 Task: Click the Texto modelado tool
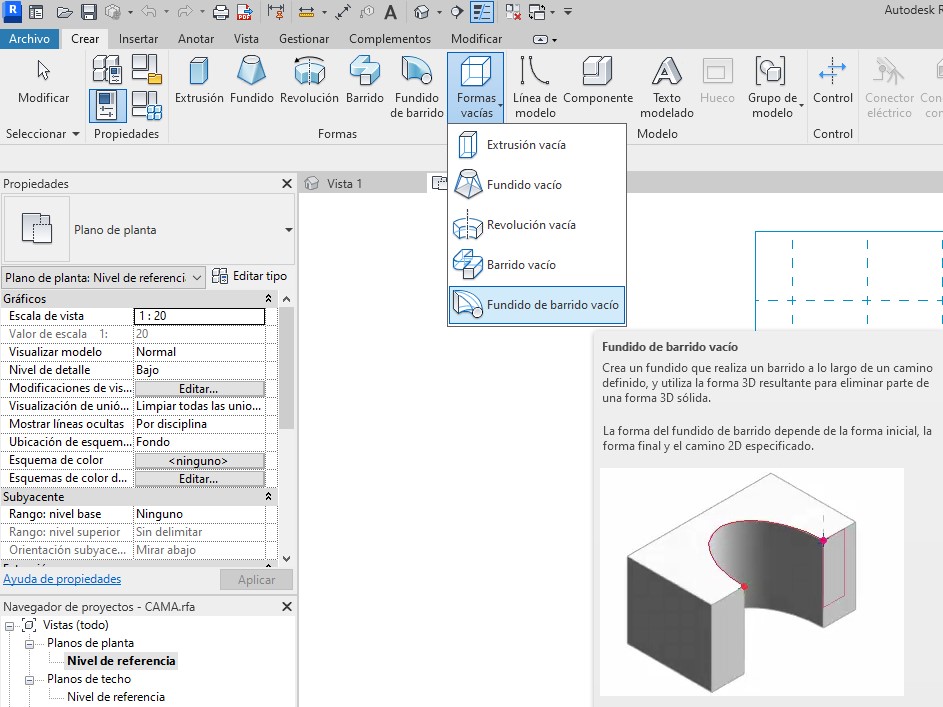point(666,87)
